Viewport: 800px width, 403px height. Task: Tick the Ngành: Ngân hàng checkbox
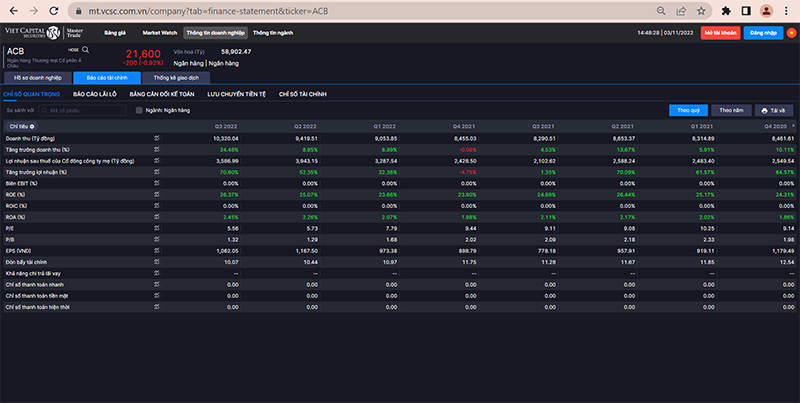[x=139, y=110]
